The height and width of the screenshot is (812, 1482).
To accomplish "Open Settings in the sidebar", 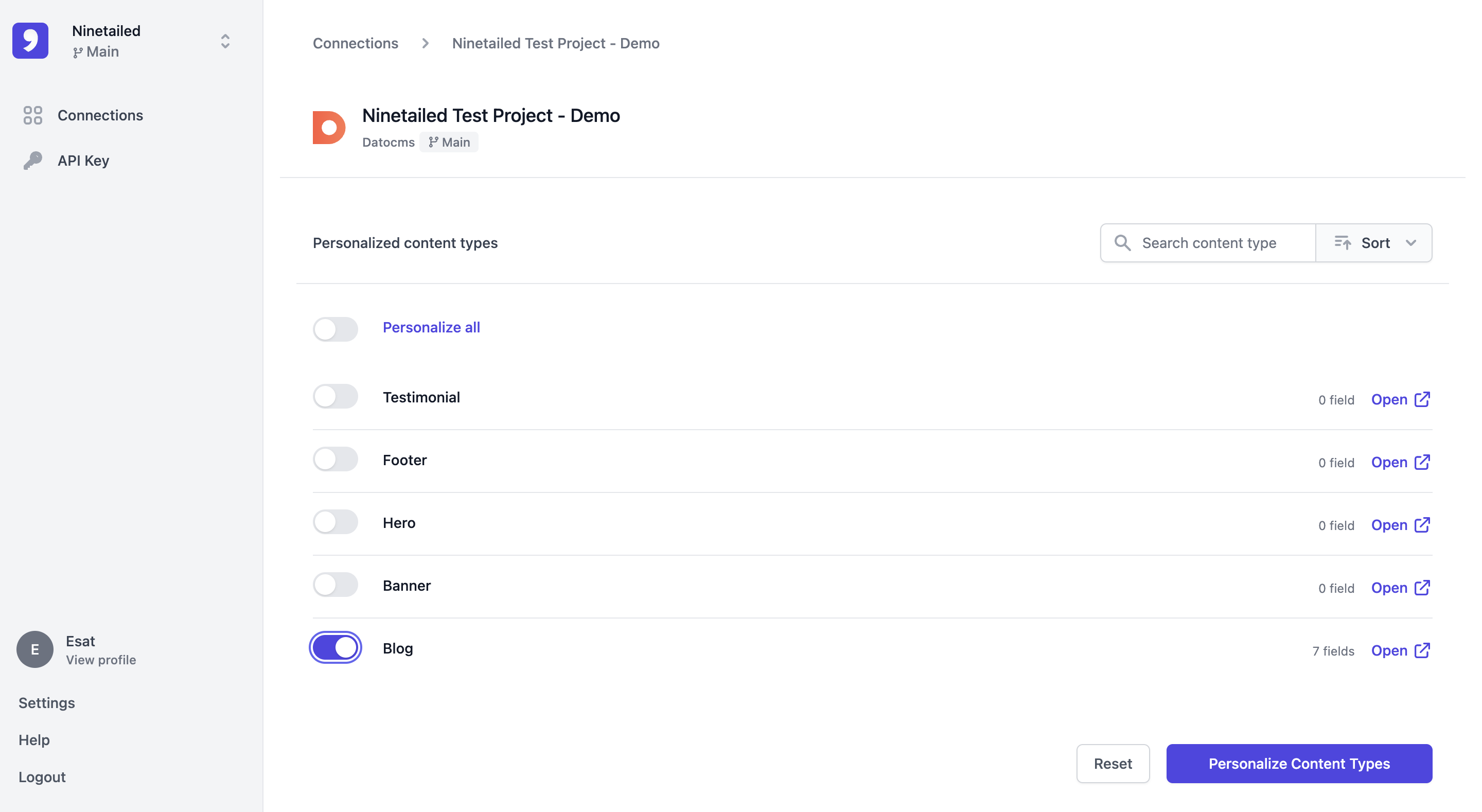I will click(x=47, y=703).
